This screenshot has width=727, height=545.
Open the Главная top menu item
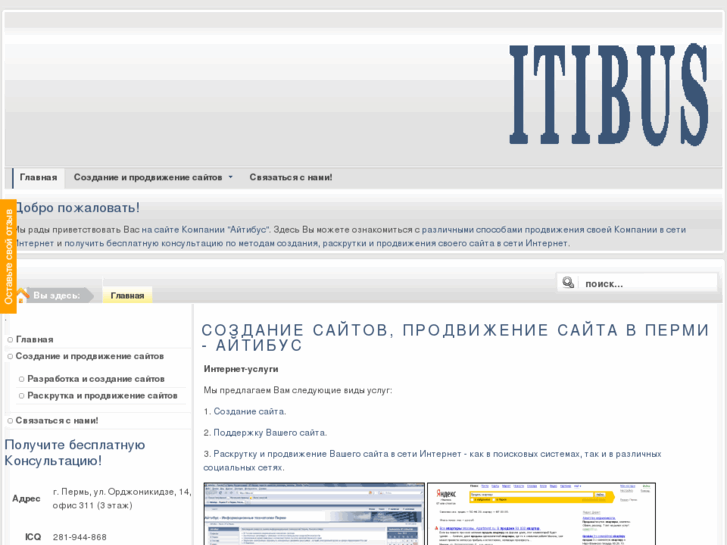(38, 178)
